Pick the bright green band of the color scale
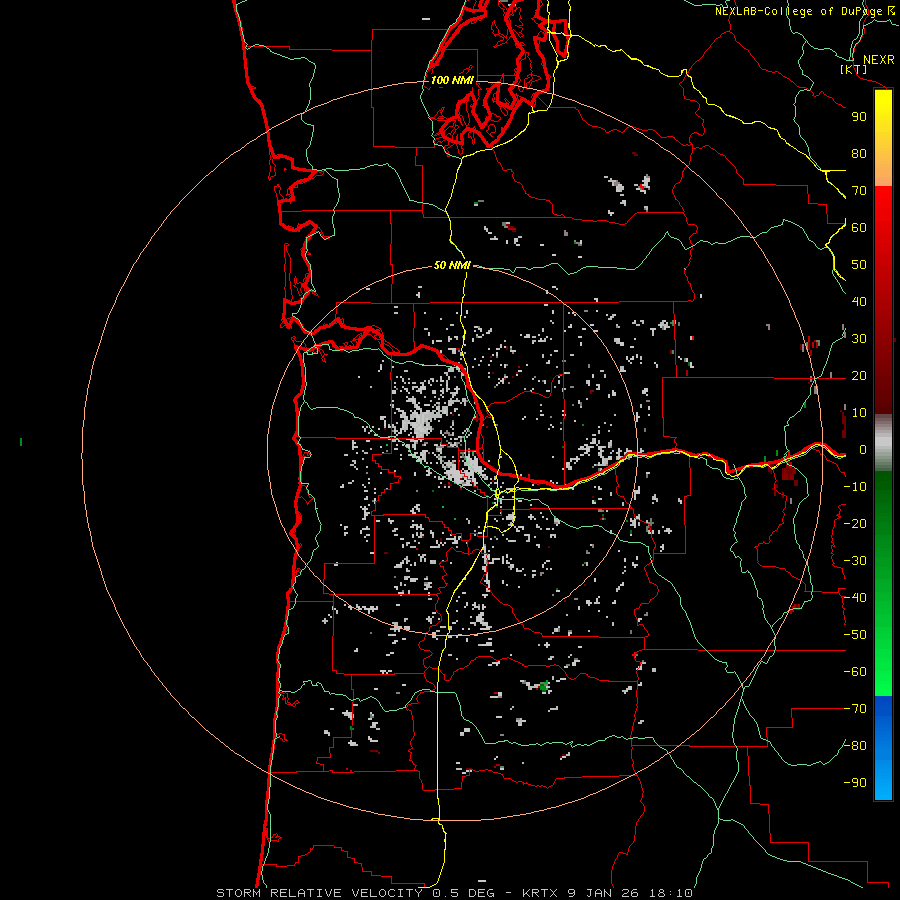This screenshot has width=900, height=900. 883,660
